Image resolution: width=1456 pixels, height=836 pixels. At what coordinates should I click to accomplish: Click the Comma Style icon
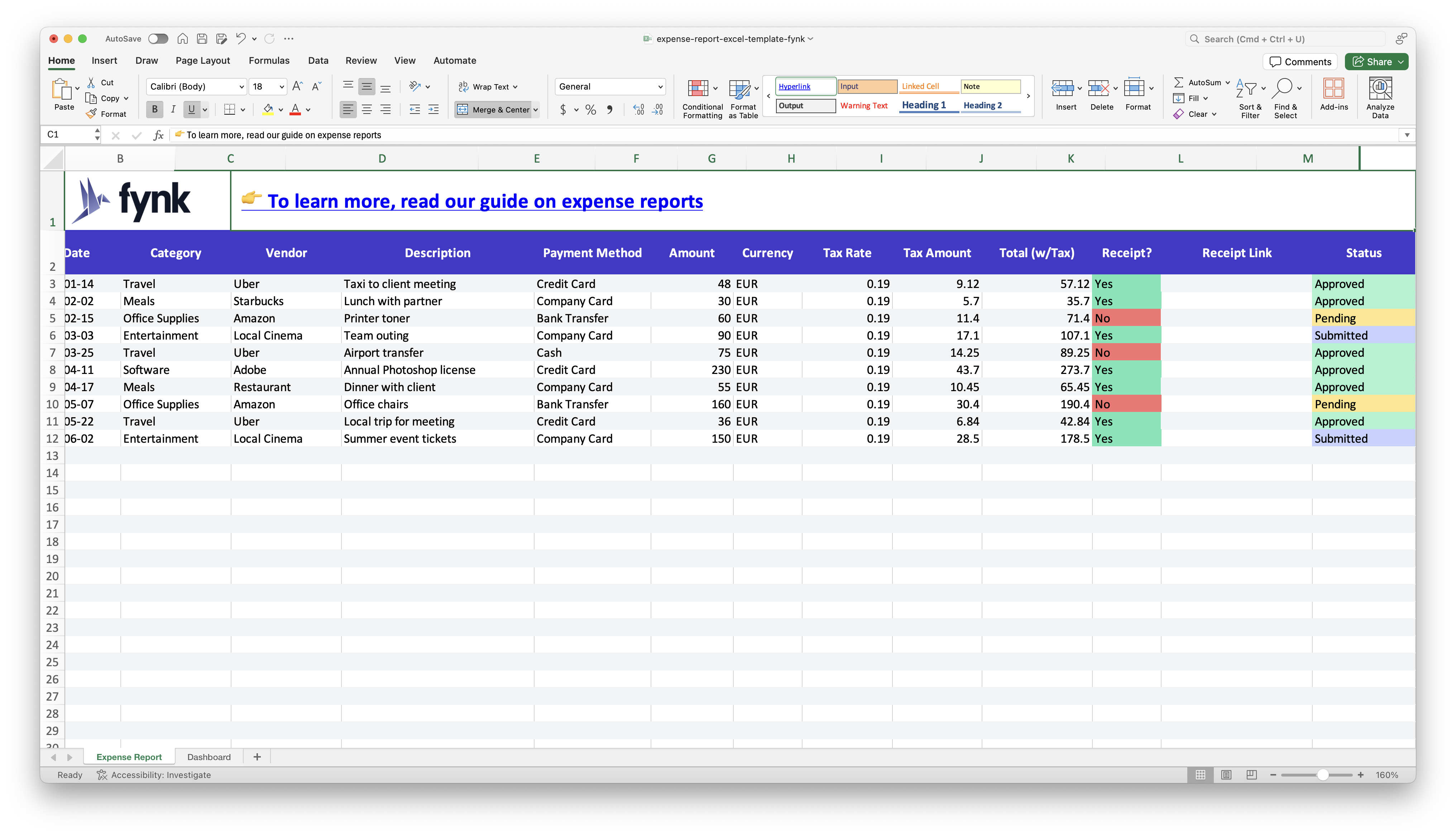610,109
